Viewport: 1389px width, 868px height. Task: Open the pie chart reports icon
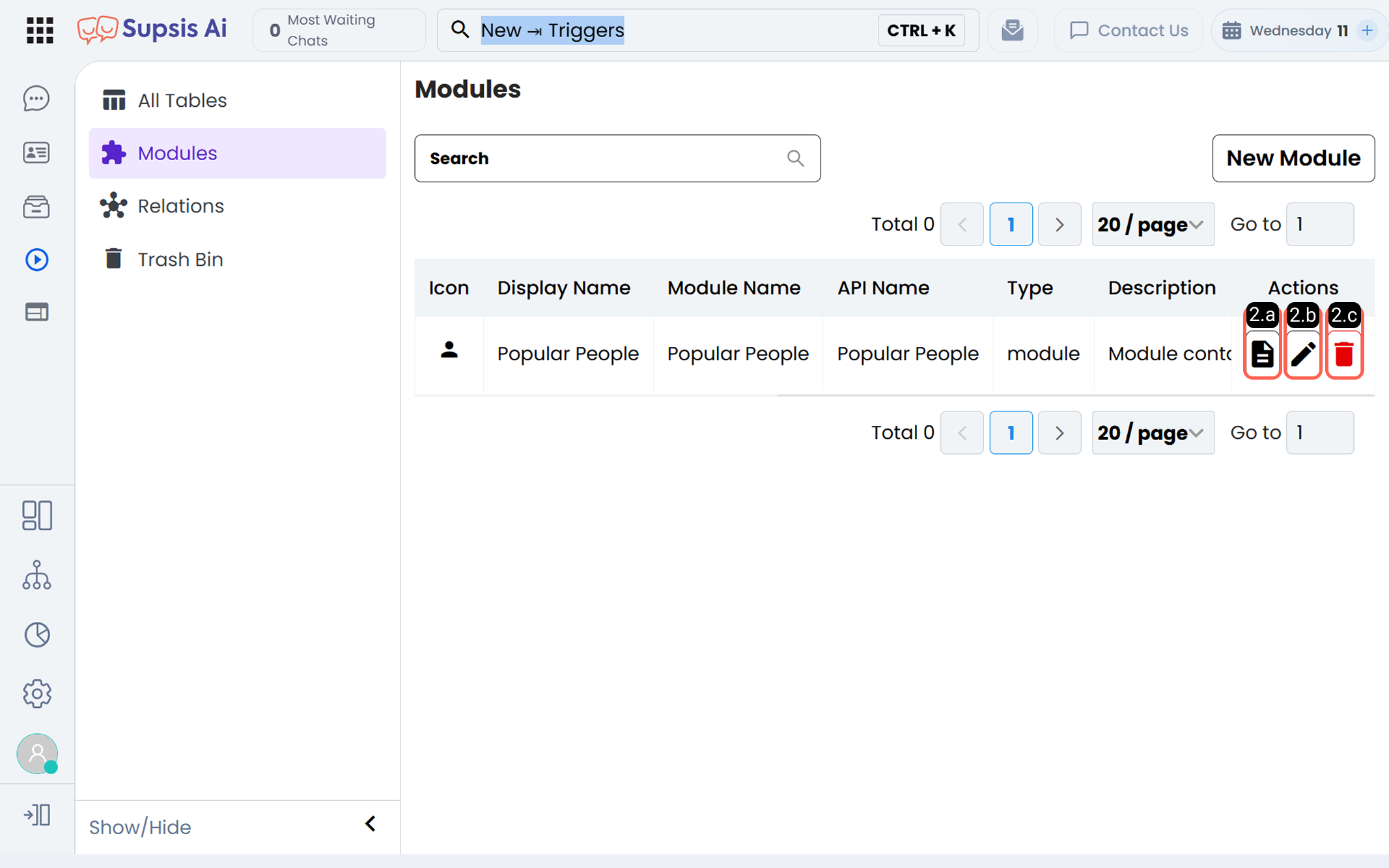point(37,635)
